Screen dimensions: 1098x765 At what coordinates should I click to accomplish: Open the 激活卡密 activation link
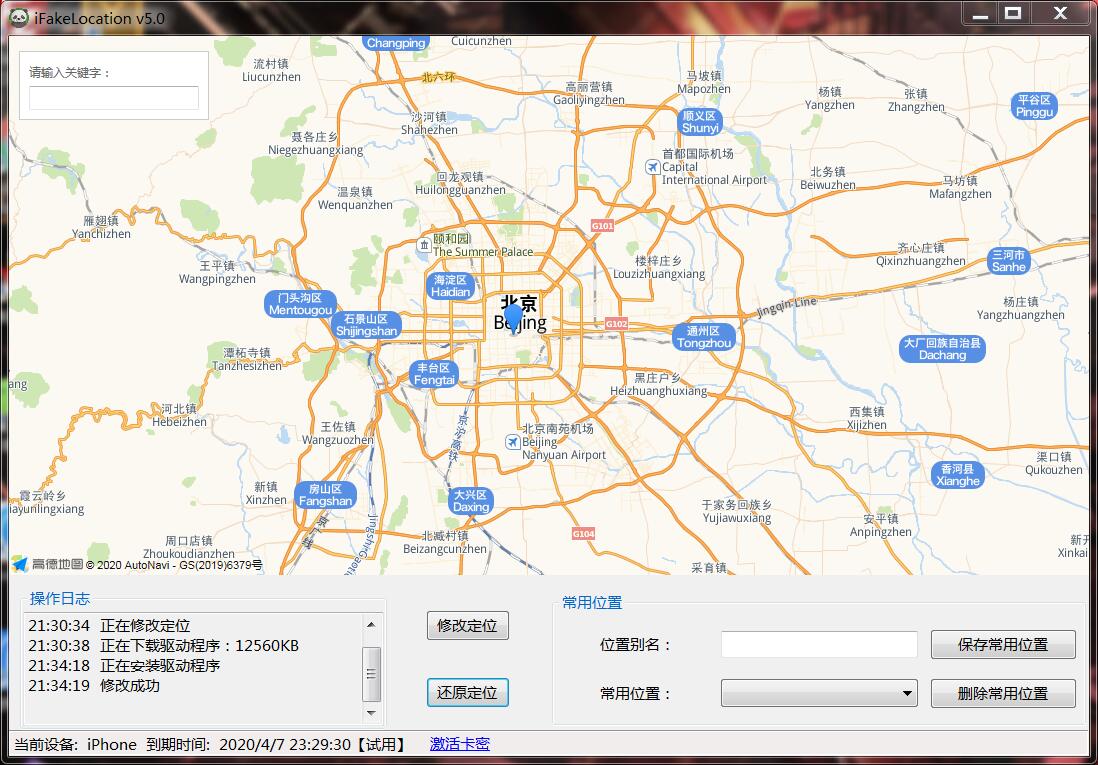pyautogui.click(x=459, y=744)
